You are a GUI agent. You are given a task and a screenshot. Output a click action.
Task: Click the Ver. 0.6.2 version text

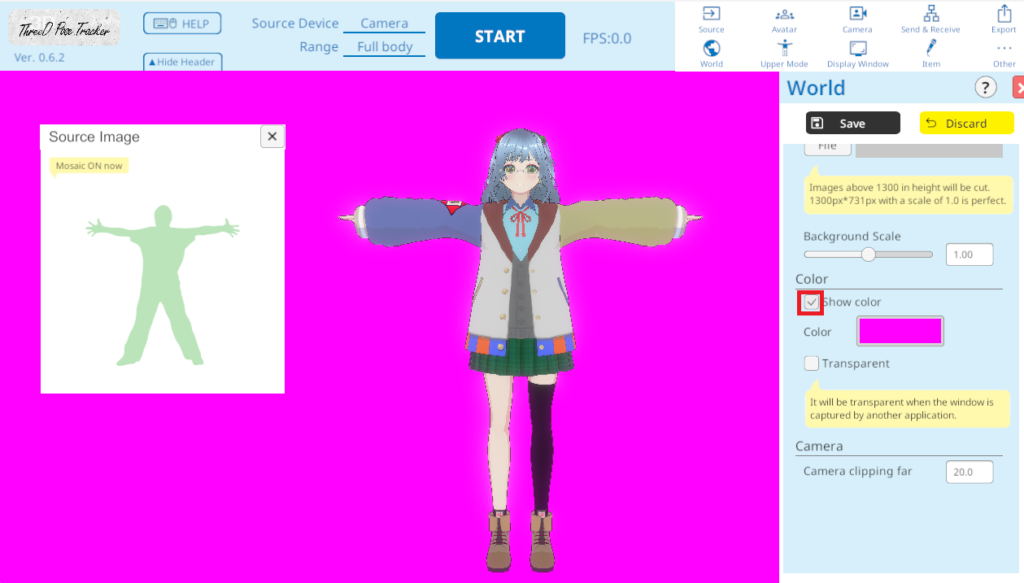click(x=39, y=57)
